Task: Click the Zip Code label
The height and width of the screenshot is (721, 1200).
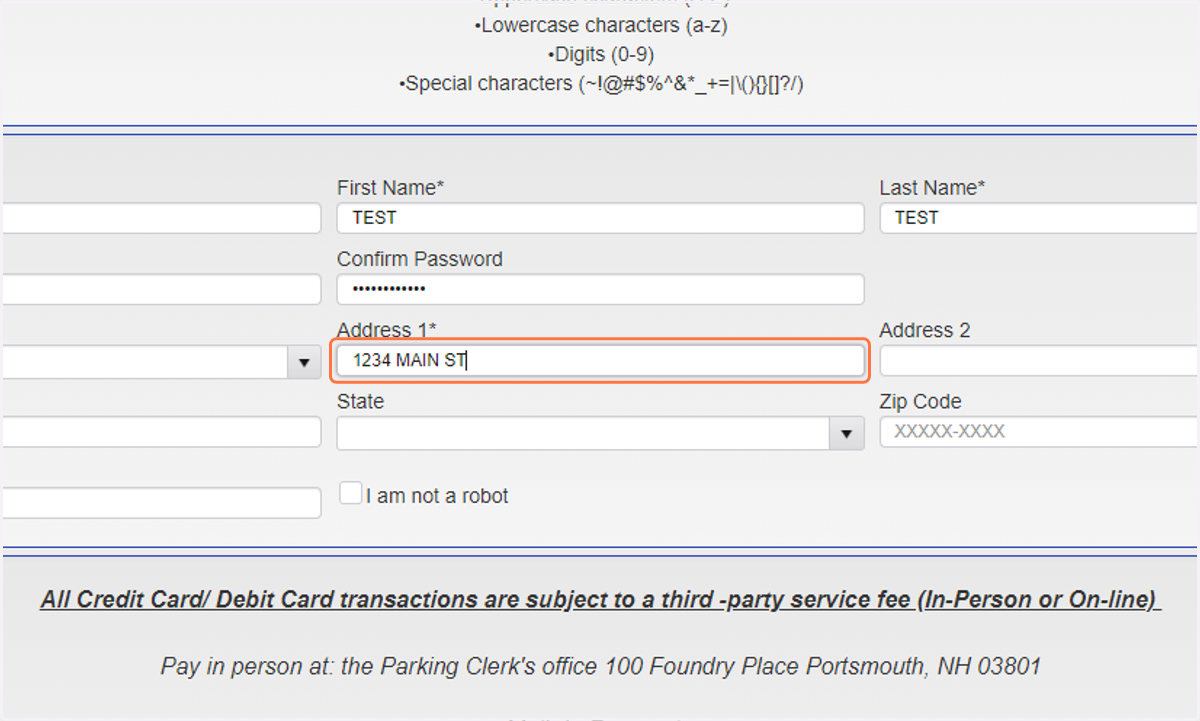Action: (920, 401)
